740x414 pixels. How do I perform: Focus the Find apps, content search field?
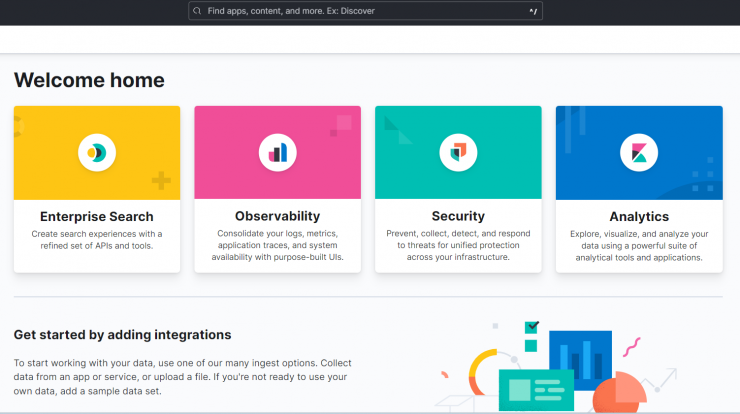pos(365,11)
